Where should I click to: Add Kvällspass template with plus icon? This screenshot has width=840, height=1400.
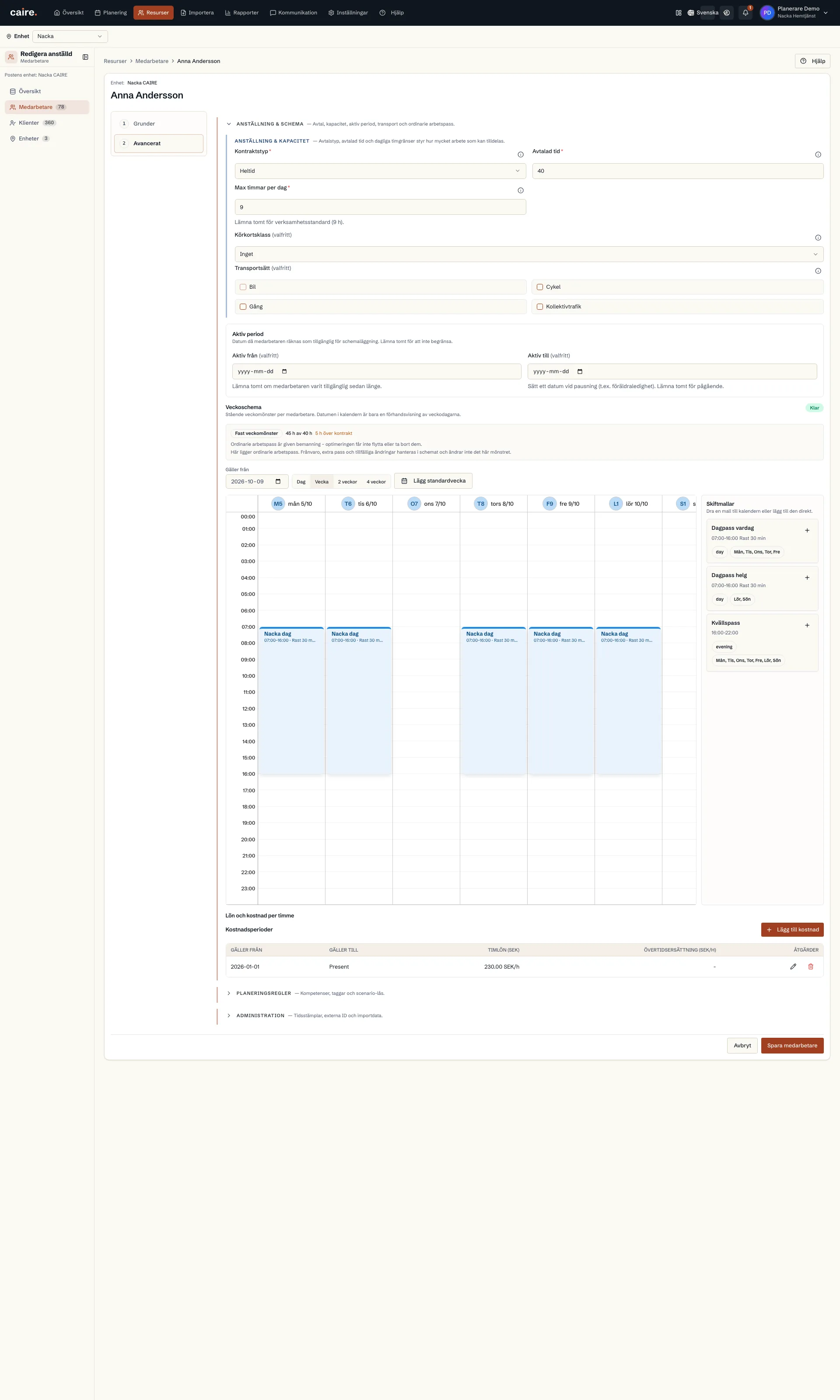coord(807,625)
